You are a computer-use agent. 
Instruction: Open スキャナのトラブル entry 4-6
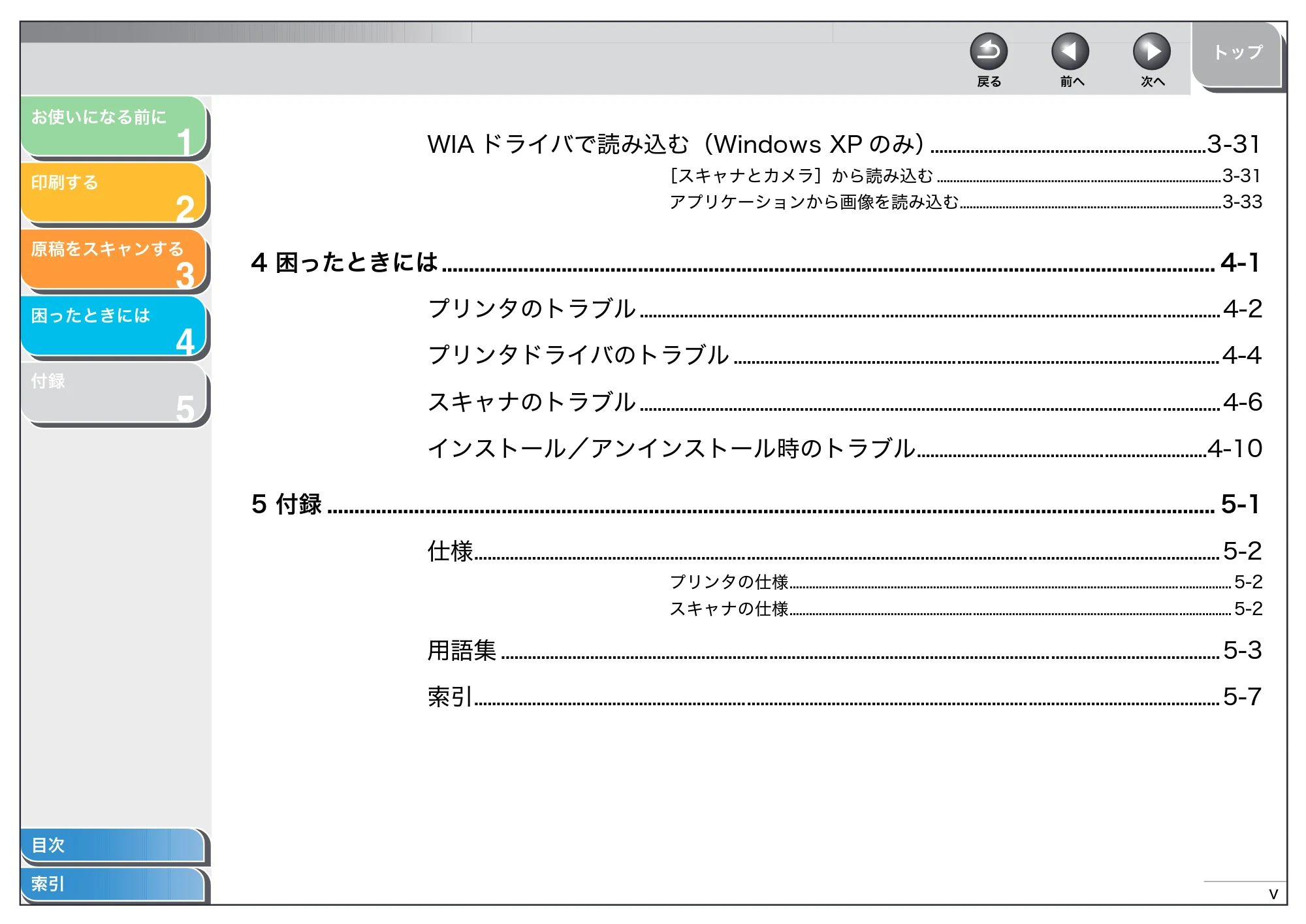point(844,402)
